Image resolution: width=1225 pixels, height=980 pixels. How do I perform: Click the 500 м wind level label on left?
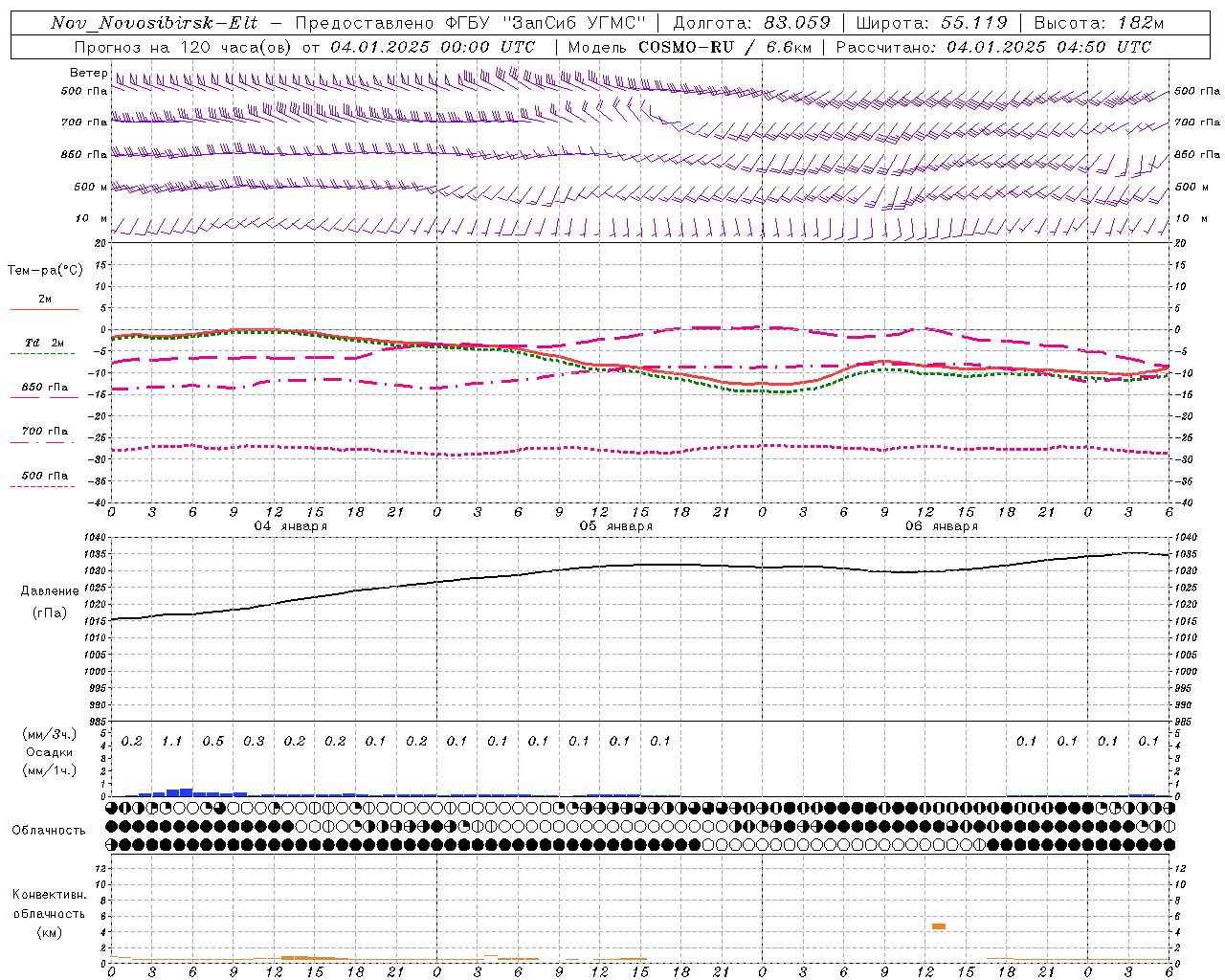point(91,187)
